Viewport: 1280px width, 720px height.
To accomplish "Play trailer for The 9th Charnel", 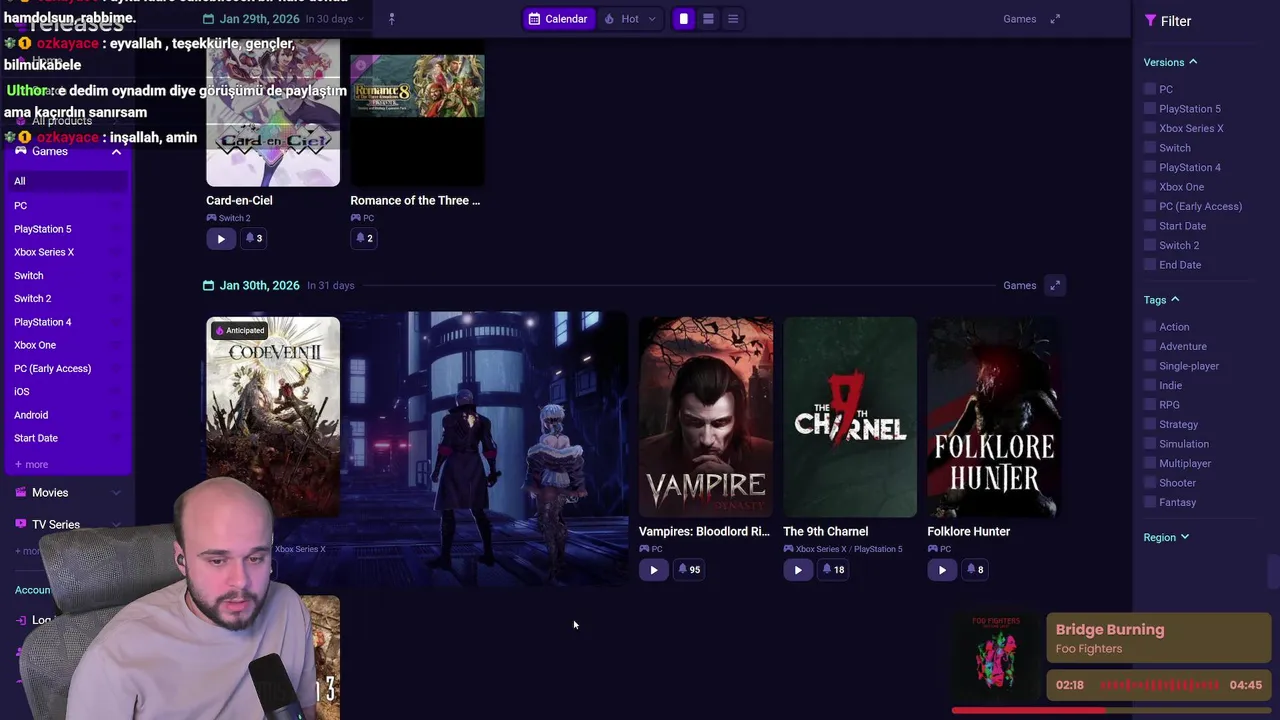I will tap(798, 570).
